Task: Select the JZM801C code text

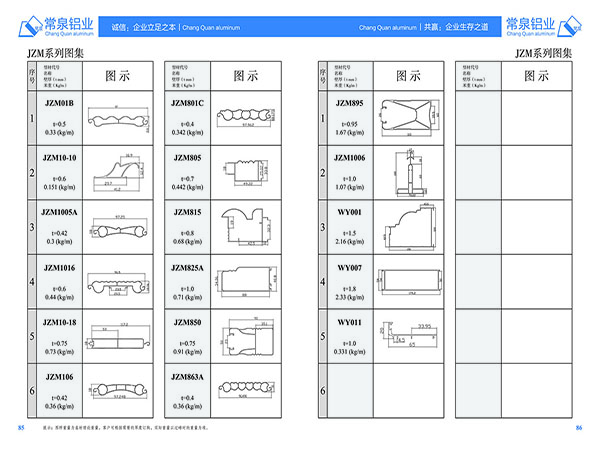Action: (187, 103)
